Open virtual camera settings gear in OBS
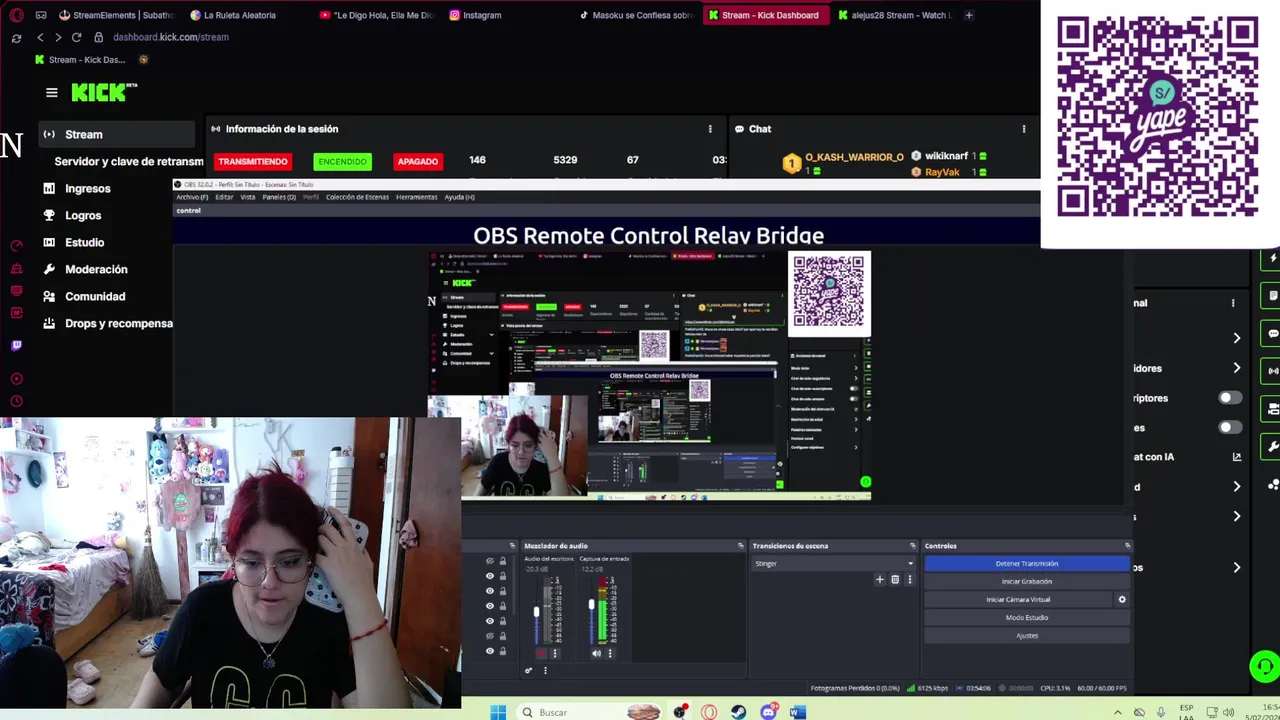The width and height of the screenshot is (1280, 720). pos(1121,599)
